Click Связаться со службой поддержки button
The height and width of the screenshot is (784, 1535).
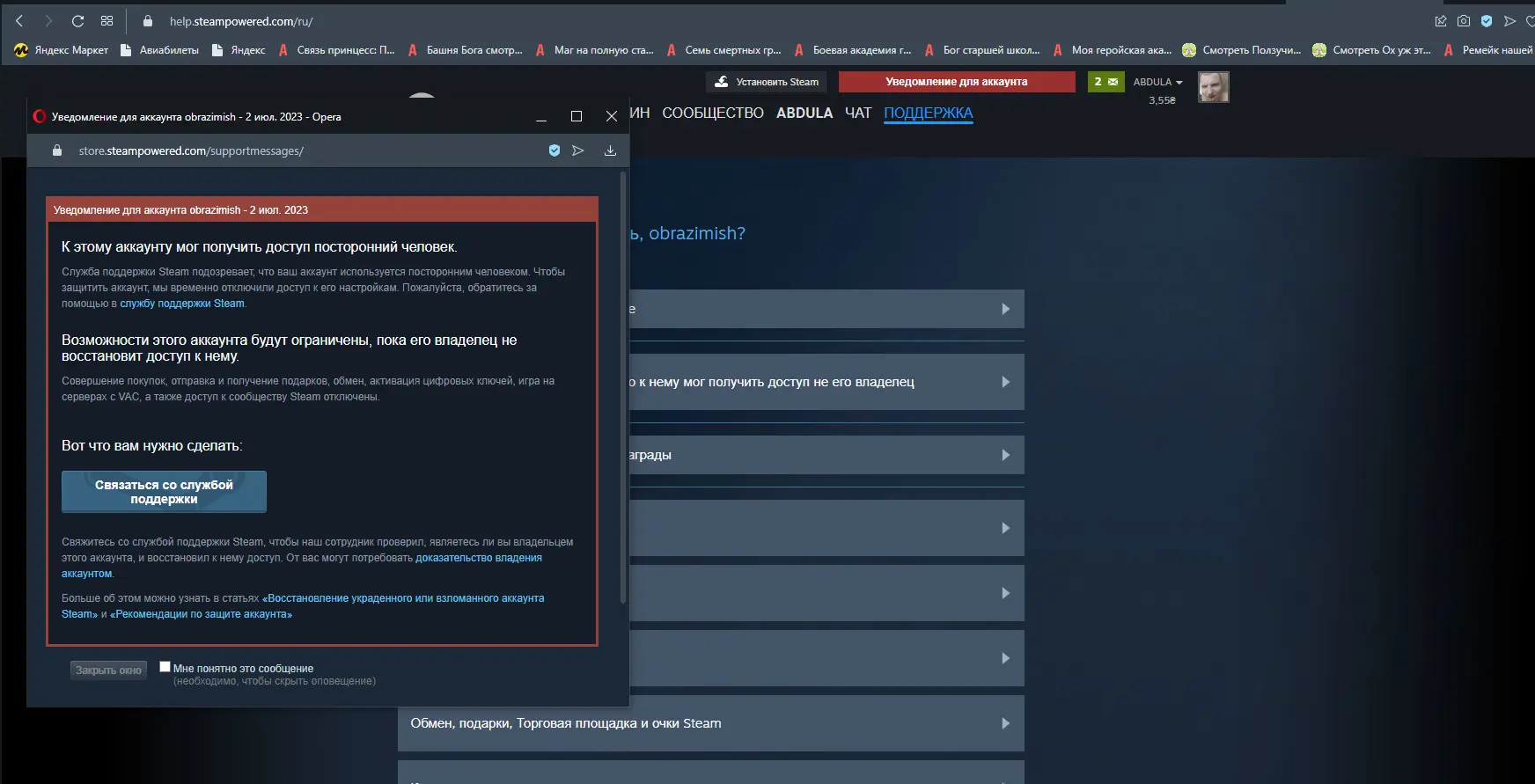(x=164, y=492)
